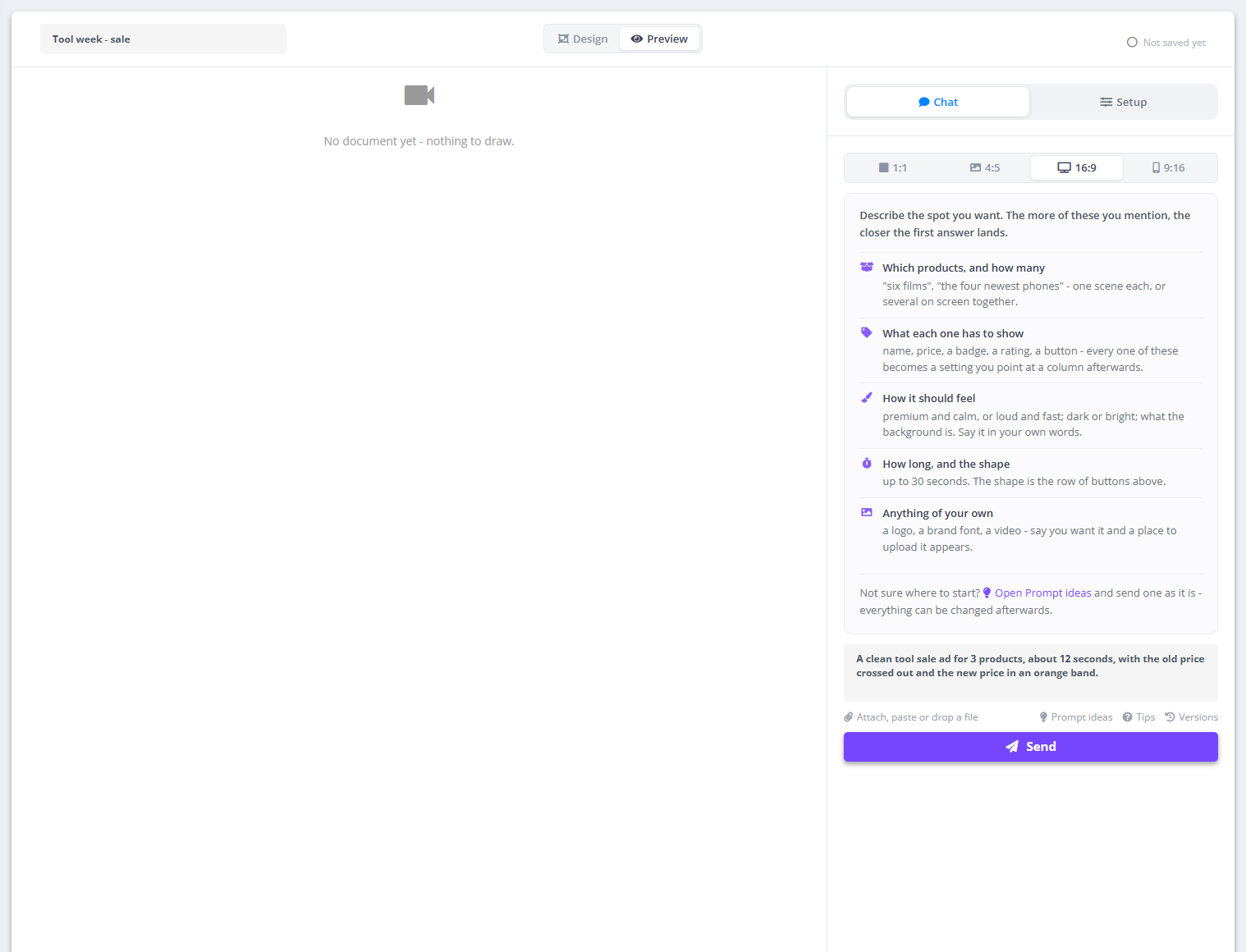Switch to the Design view
The width and height of the screenshot is (1246, 952).
click(583, 39)
